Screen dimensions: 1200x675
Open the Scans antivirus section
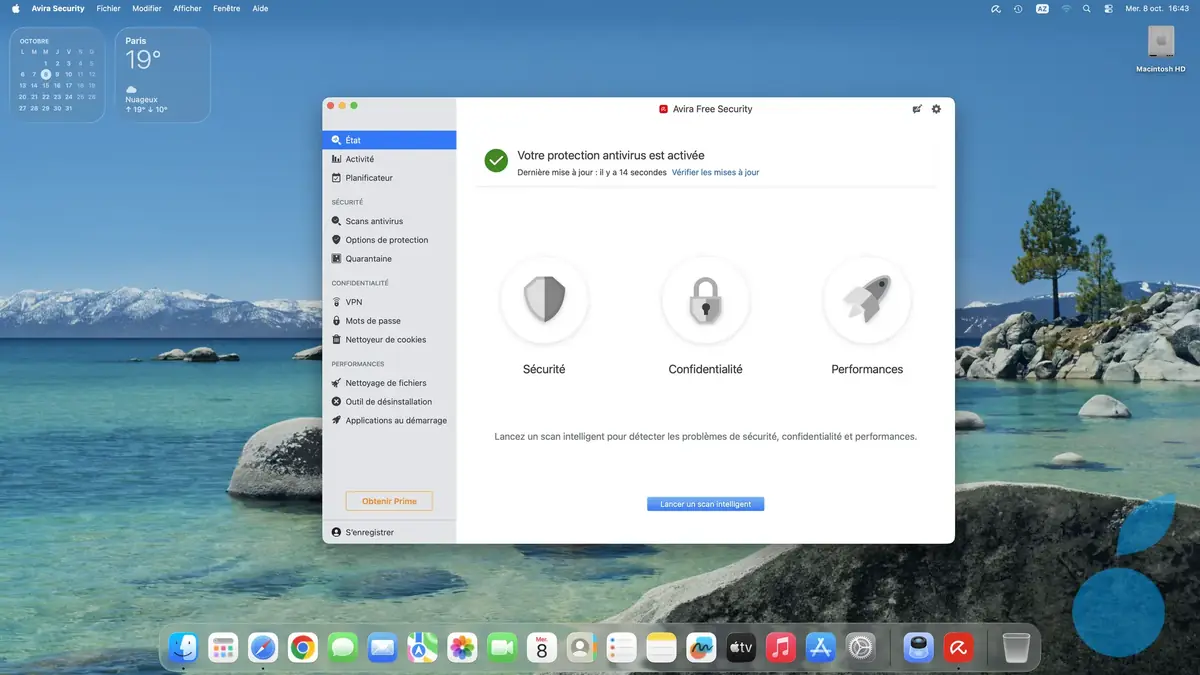376,220
